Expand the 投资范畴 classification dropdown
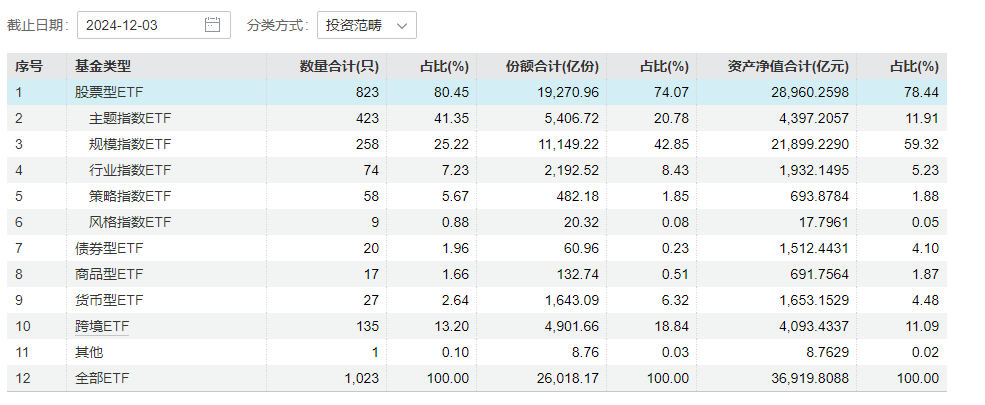The height and width of the screenshot is (405, 985). [x=366, y=25]
